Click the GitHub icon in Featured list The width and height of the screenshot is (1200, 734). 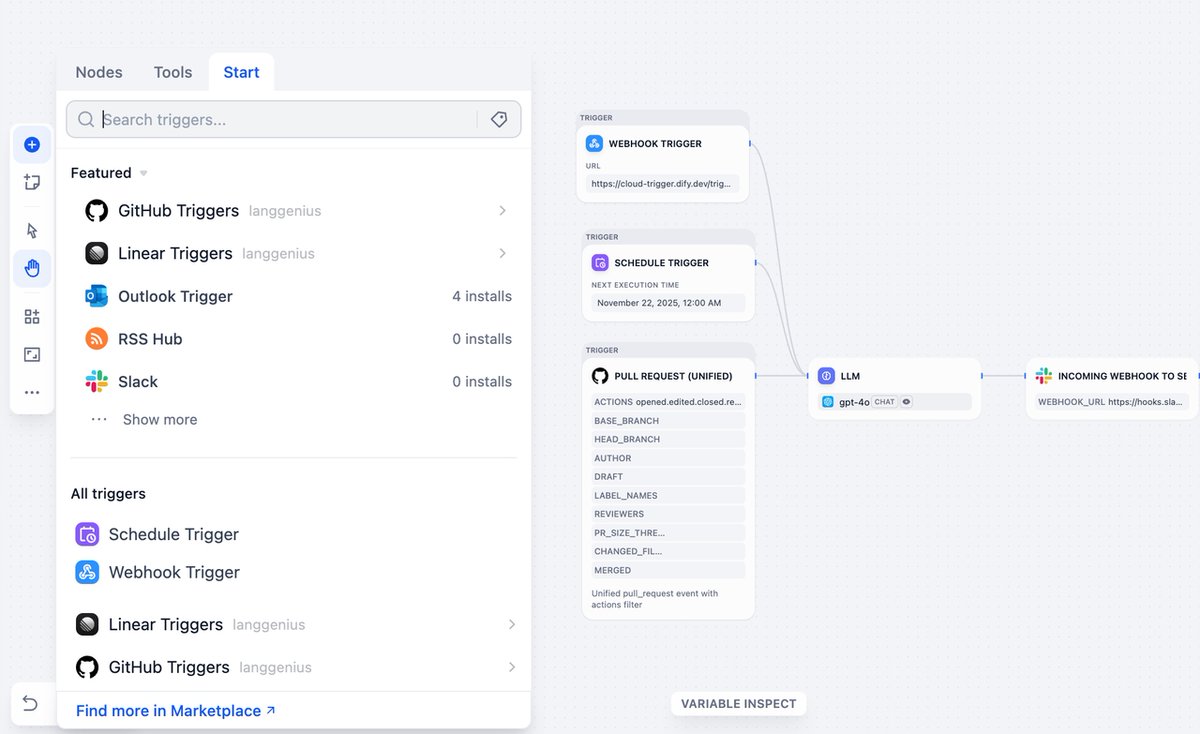point(97,211)
